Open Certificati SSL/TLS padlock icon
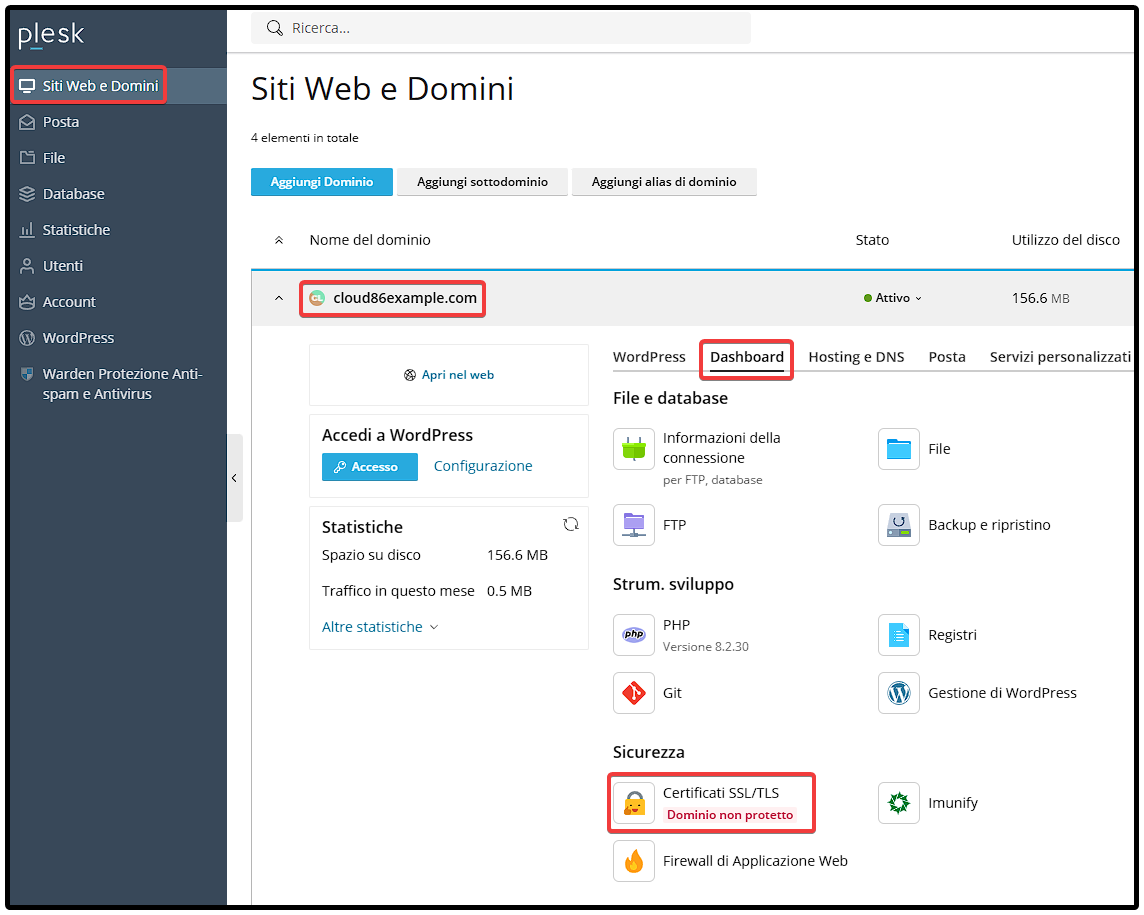Viewport: 1144px width, 915px height. tap(633, 803)
